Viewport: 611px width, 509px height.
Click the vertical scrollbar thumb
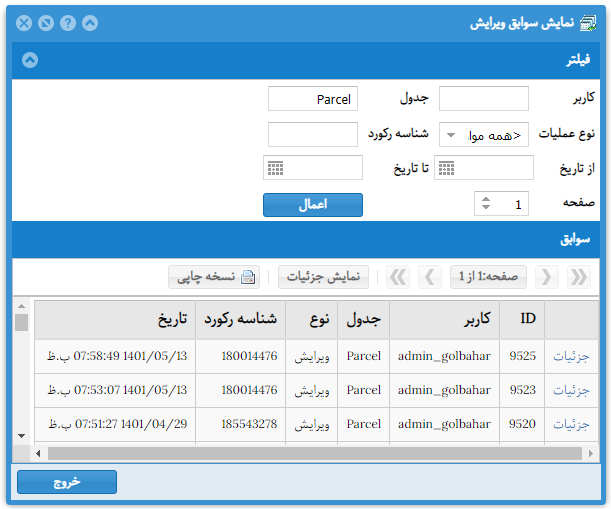(21, 323)
